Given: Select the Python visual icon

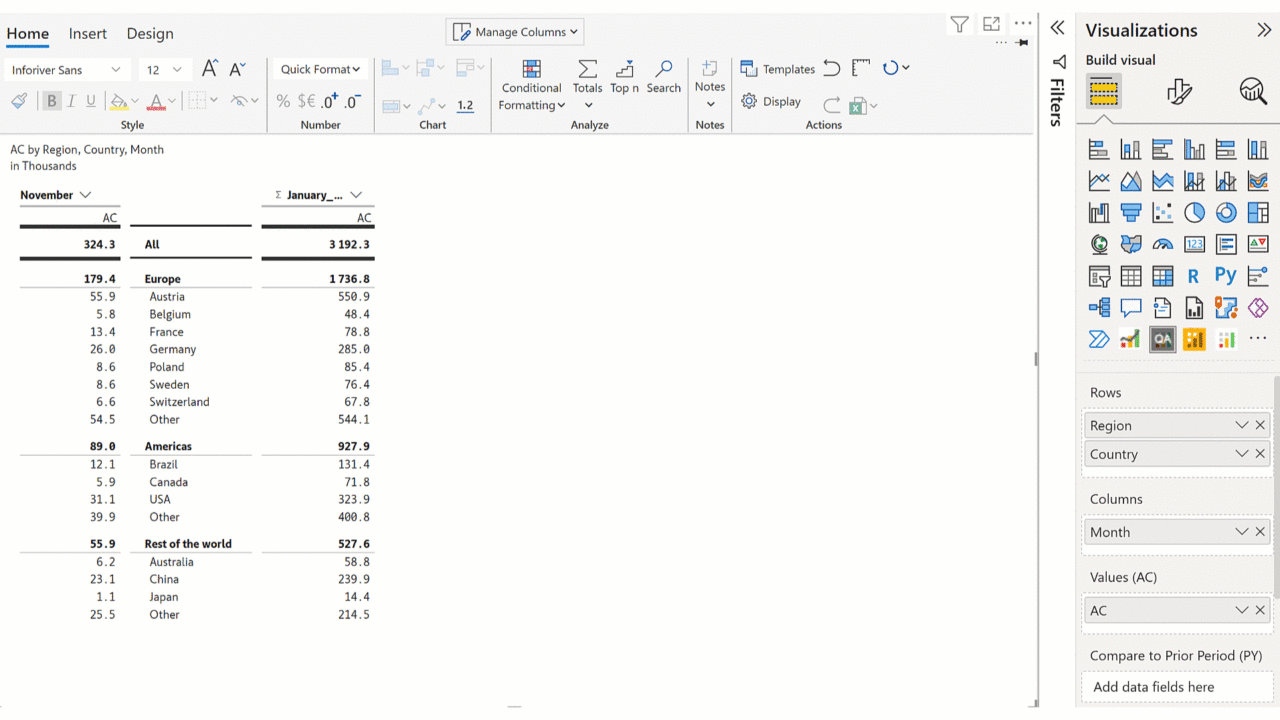Looking at the screenshot, I should 1226,275.
